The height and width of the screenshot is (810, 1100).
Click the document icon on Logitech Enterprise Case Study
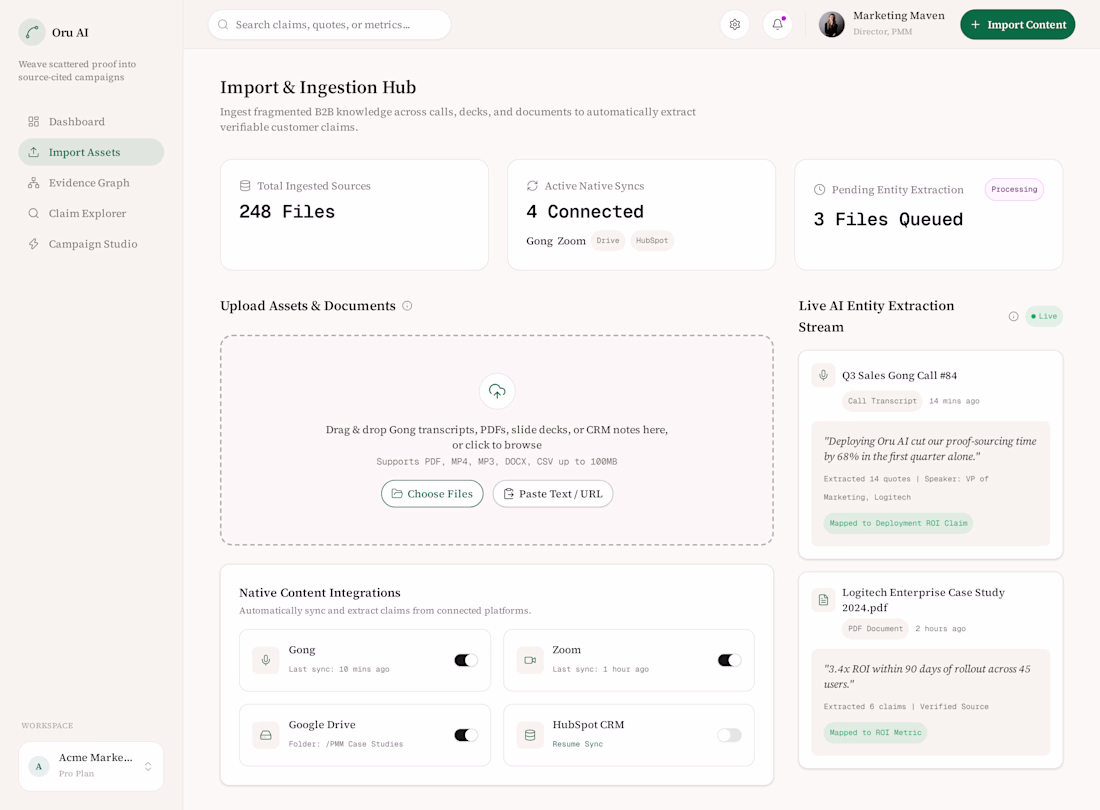824,600
